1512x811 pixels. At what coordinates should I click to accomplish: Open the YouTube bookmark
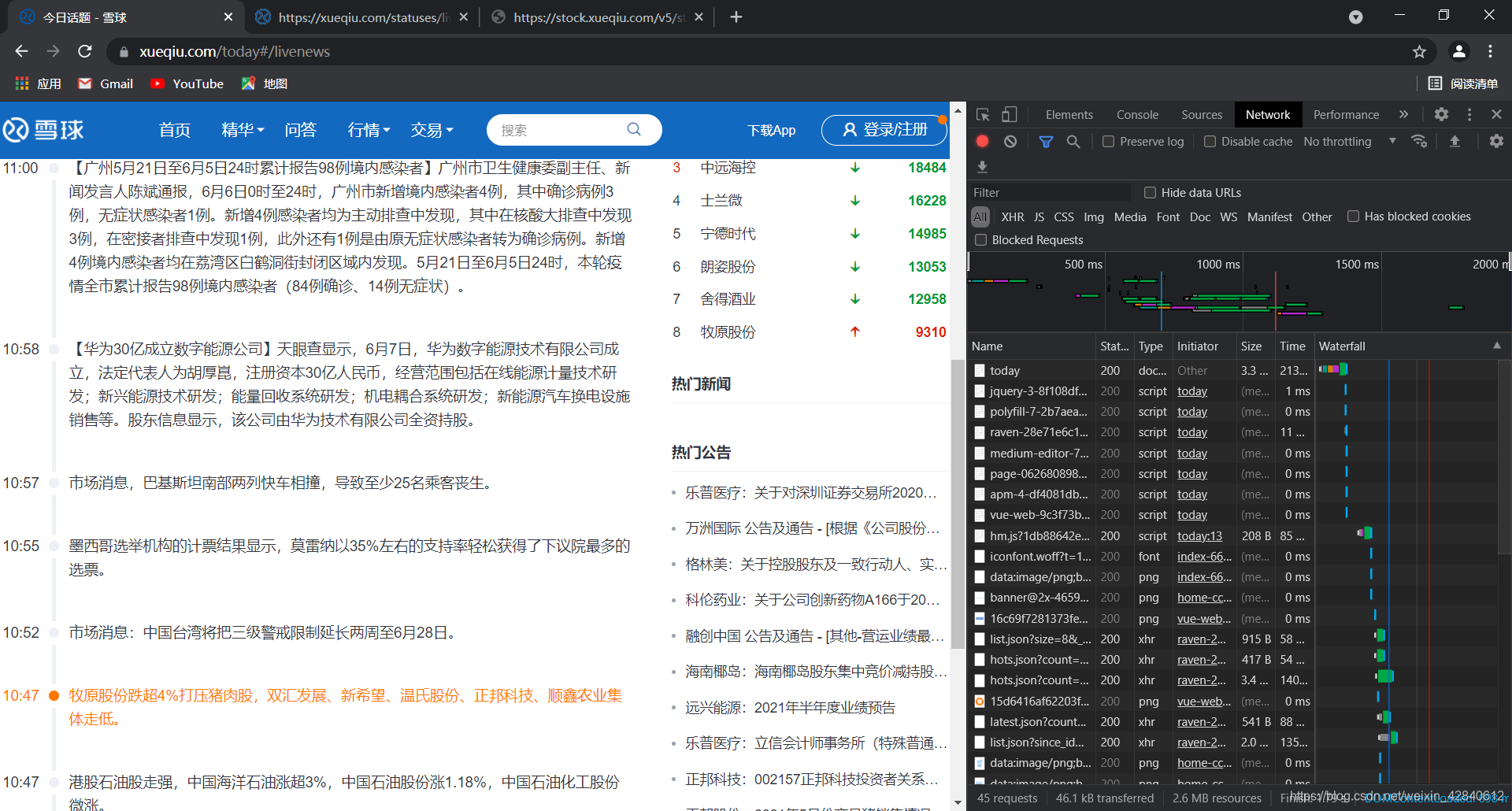187,83
